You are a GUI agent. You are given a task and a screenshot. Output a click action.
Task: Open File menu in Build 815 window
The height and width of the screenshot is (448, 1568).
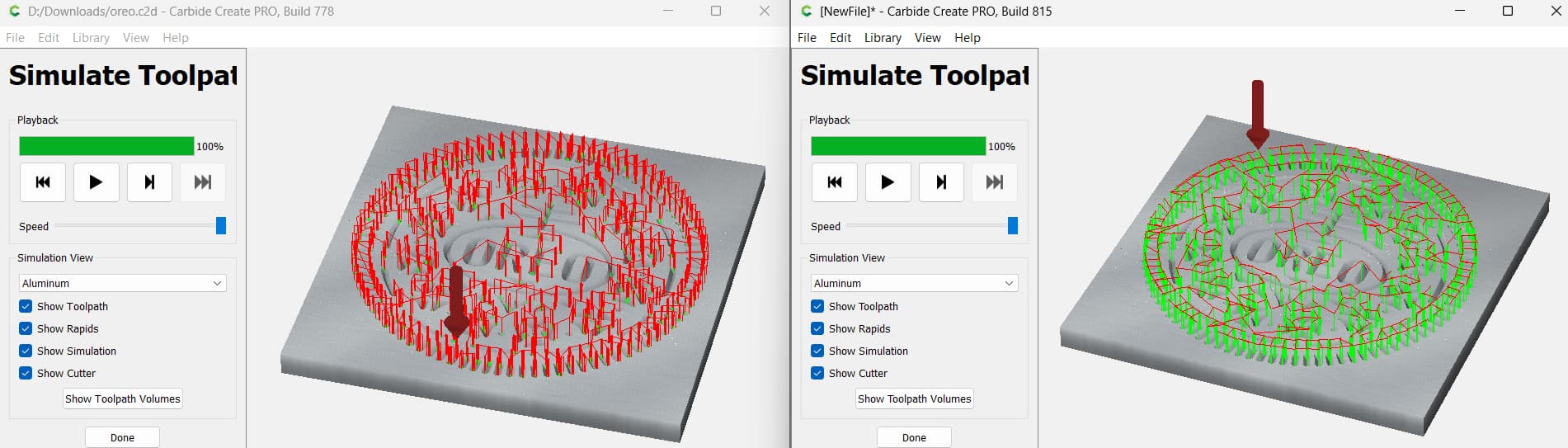click(807, 38)
